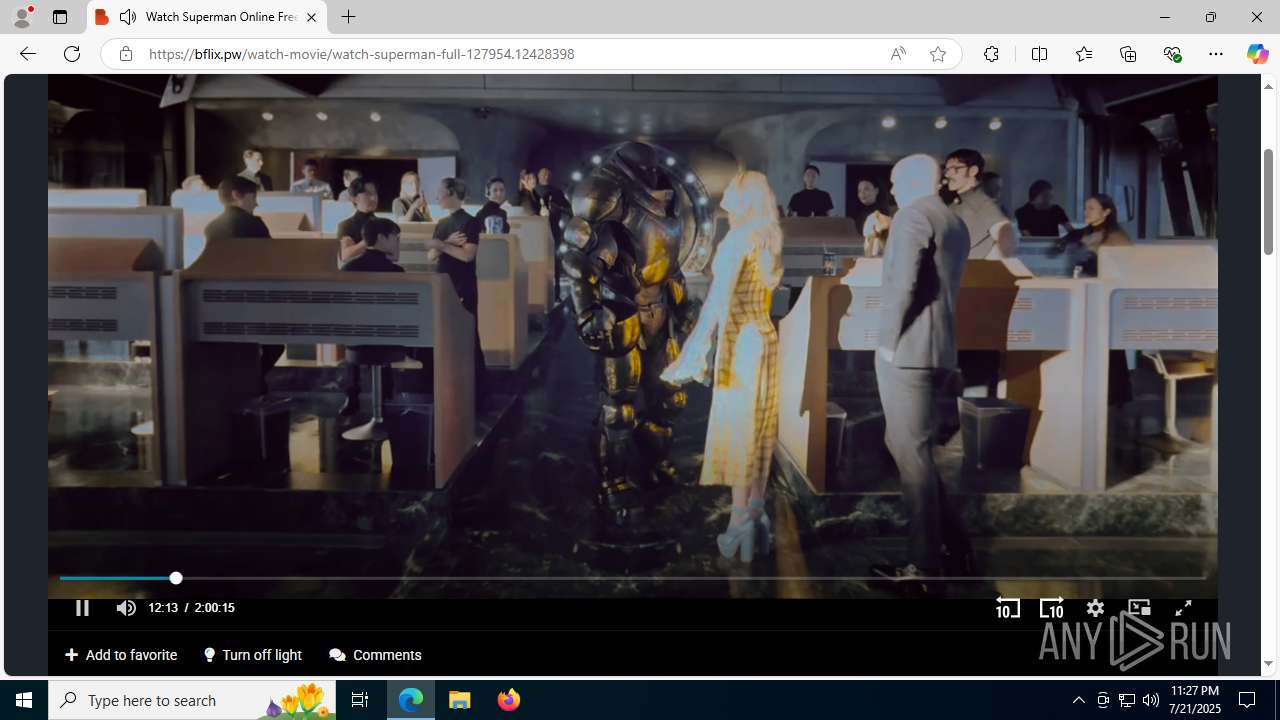Open the tab actions menu

tap(60, 17)
